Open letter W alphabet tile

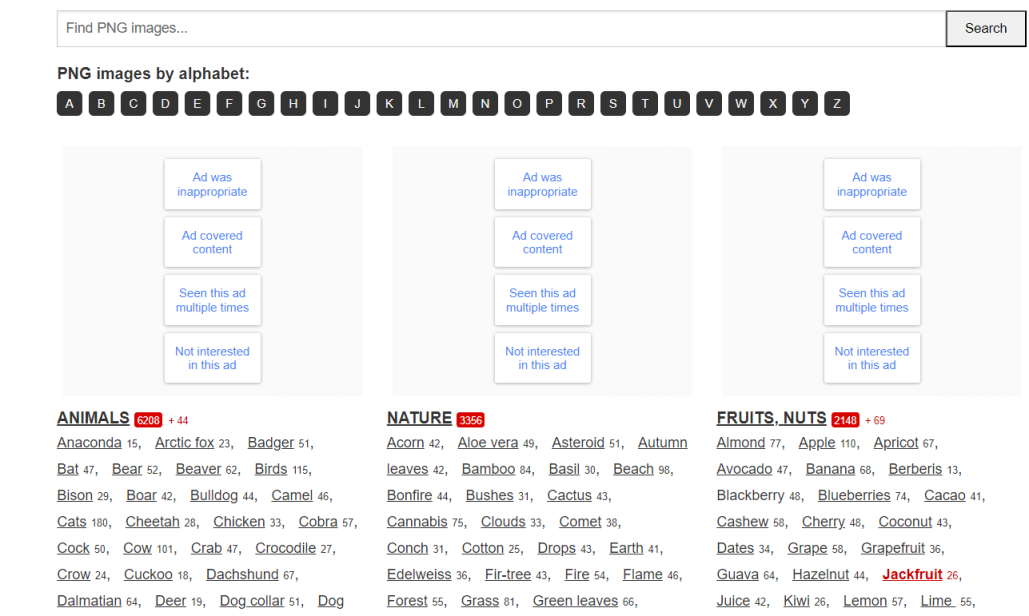(x=741, y=104)
